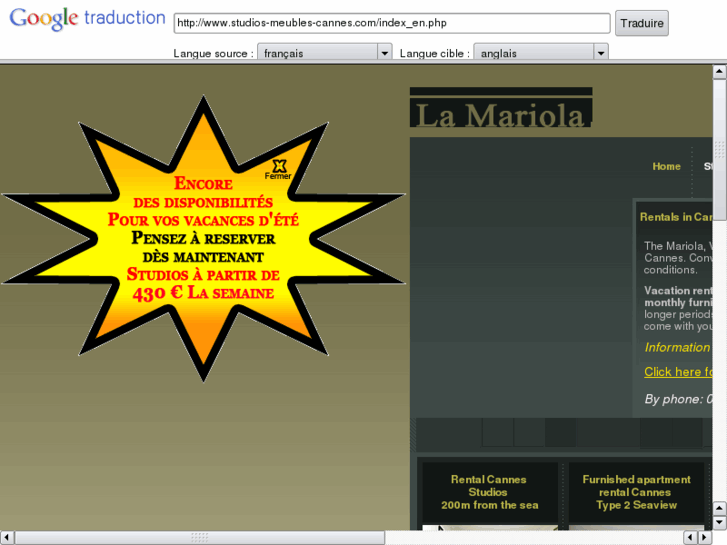The height and width of the screenshot is (545, 727).
Task: Open the Home menu item
Action: pyautogui.click(x=666, y=166)
